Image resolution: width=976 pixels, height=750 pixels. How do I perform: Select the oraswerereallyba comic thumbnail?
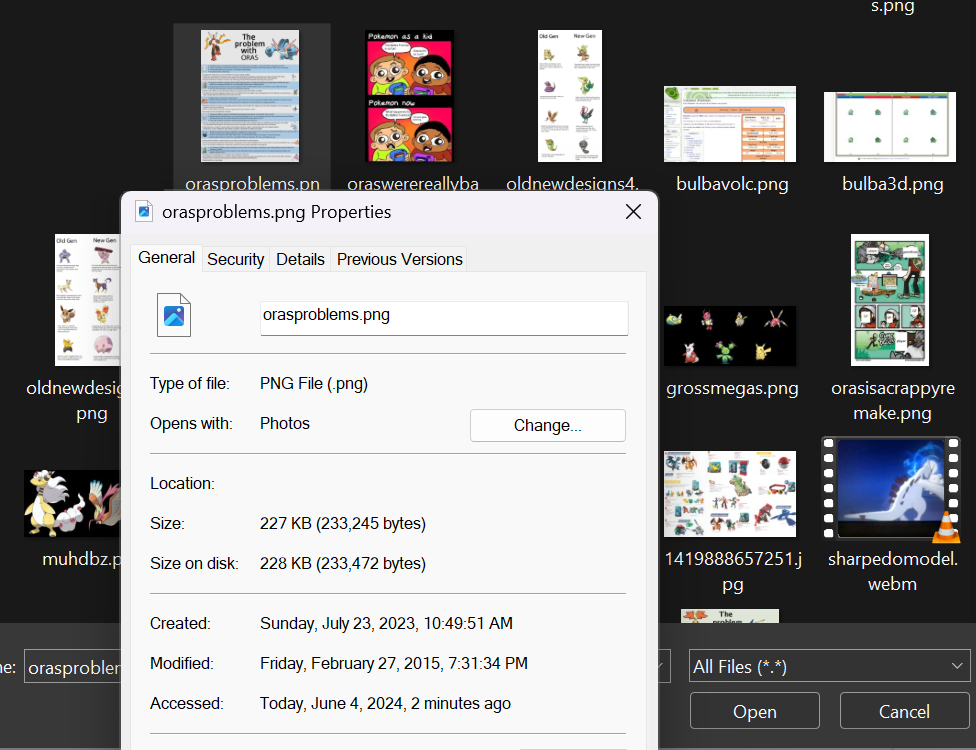[409, 96]
